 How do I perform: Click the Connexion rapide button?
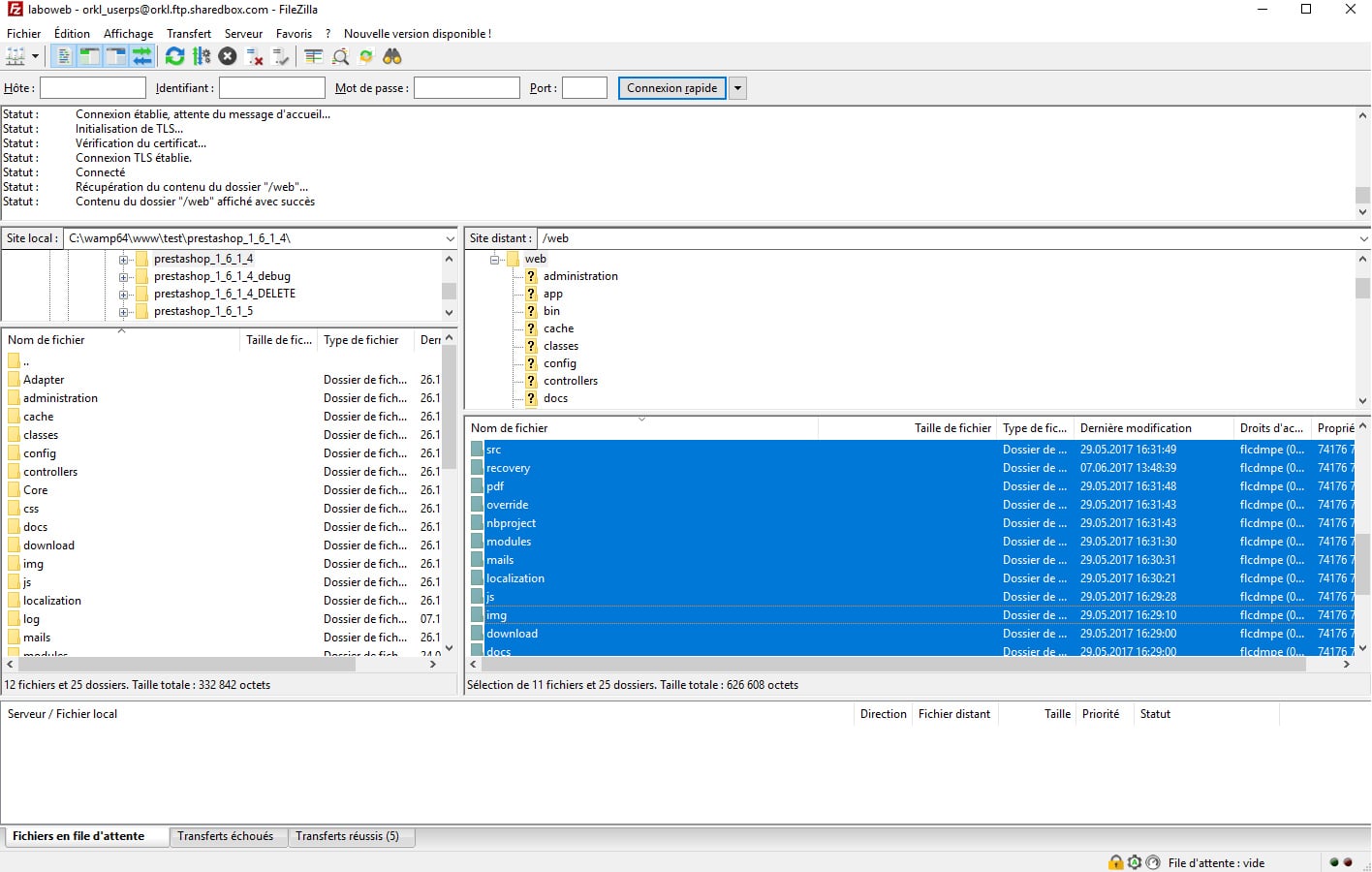672,88
